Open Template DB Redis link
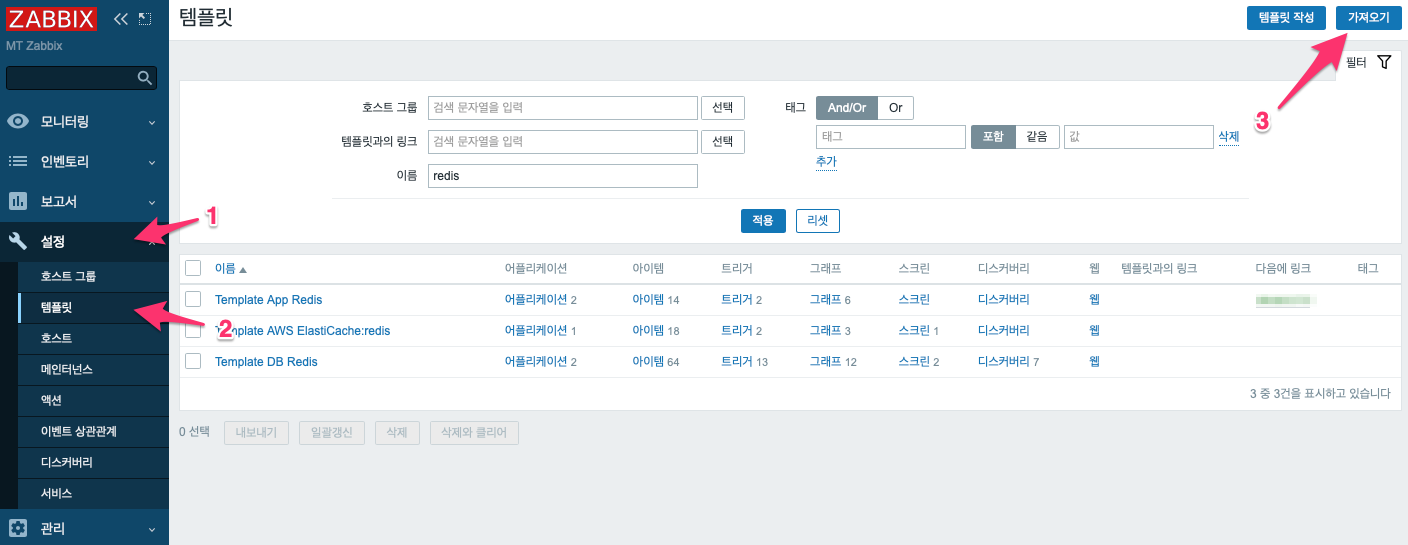Image resolution: width=1408 pixels, height=545 pixels. 266,362
